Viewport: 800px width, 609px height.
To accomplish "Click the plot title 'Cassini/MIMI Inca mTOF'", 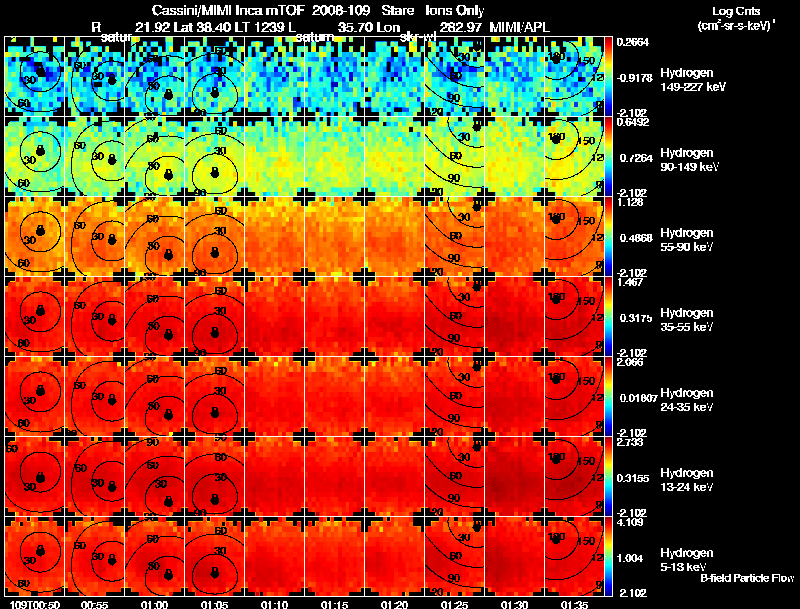I will click(x=228, y=11).
